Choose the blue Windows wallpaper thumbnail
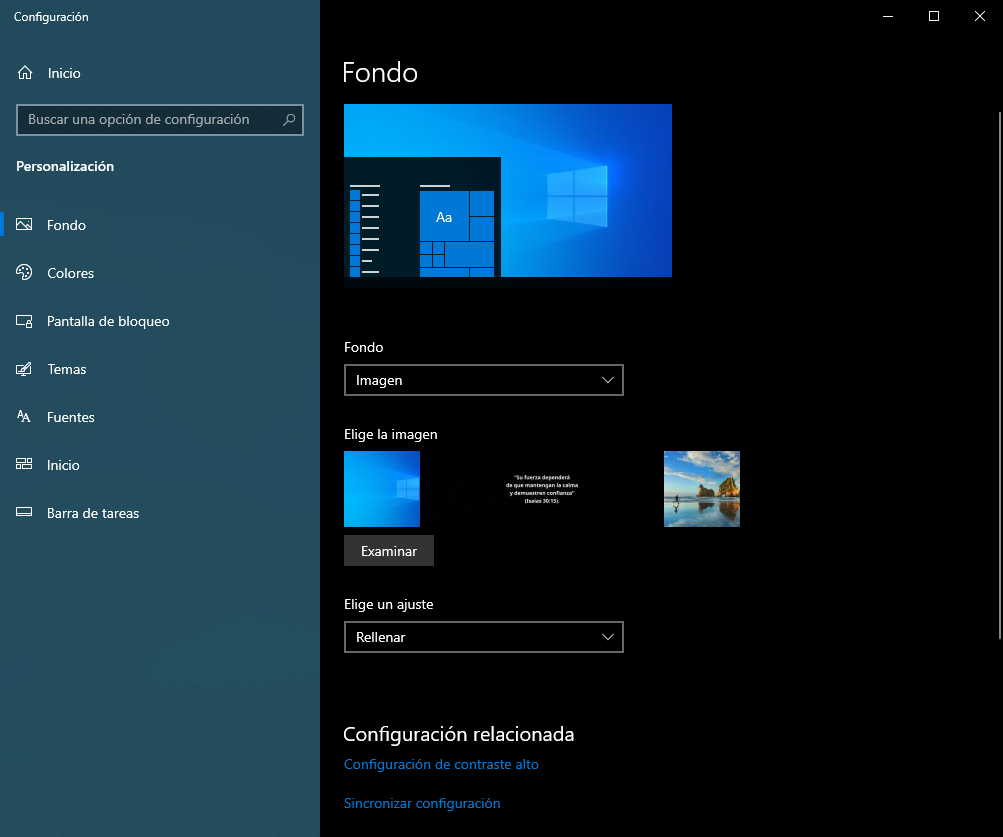Image resolution: width=1003 pixels, height=837 pixels. (x=382, y=489)
